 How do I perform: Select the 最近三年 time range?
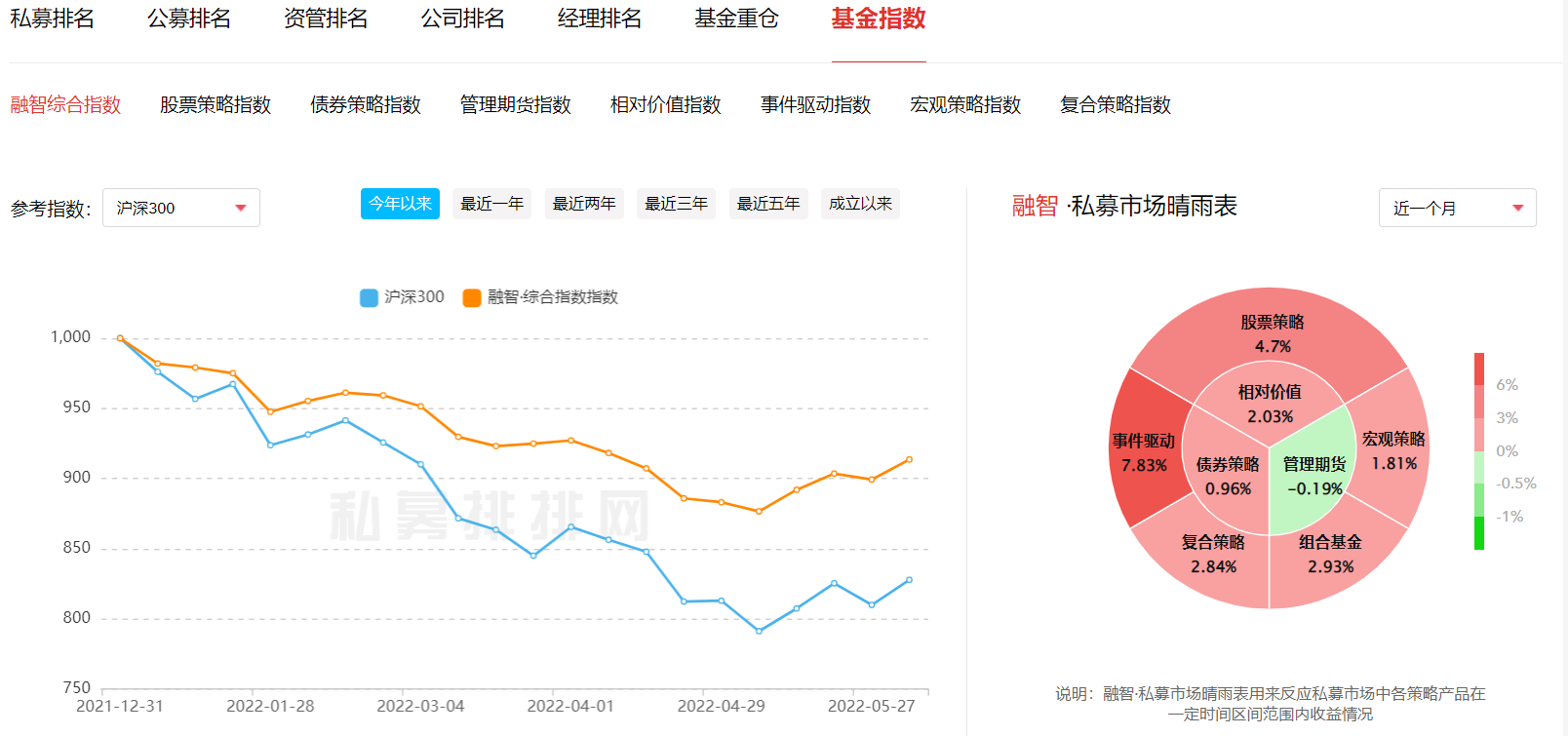click(676, 204)
